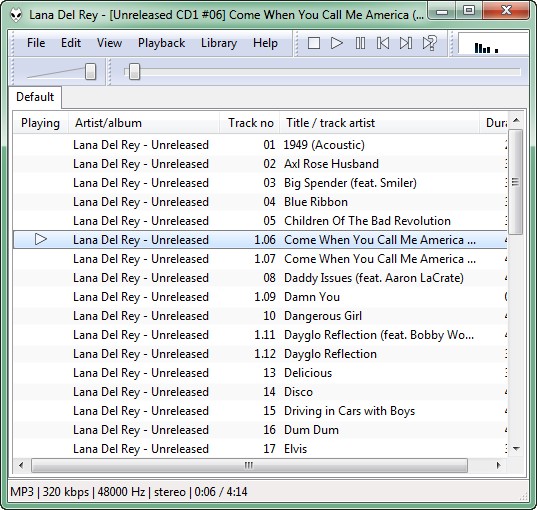Click the play indicator on the playing row

coord(41,239)
